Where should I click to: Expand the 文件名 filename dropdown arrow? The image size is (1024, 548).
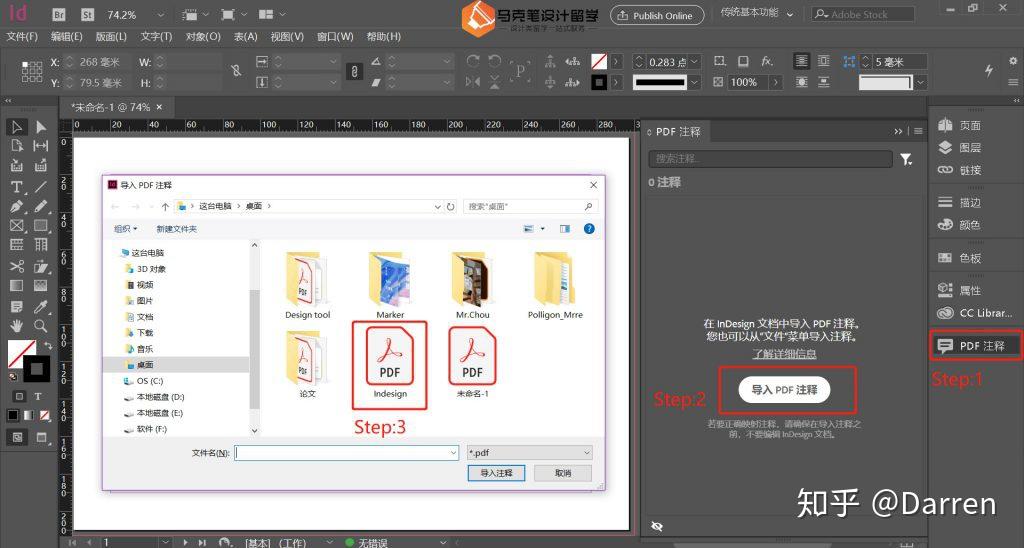pos(453,453)
